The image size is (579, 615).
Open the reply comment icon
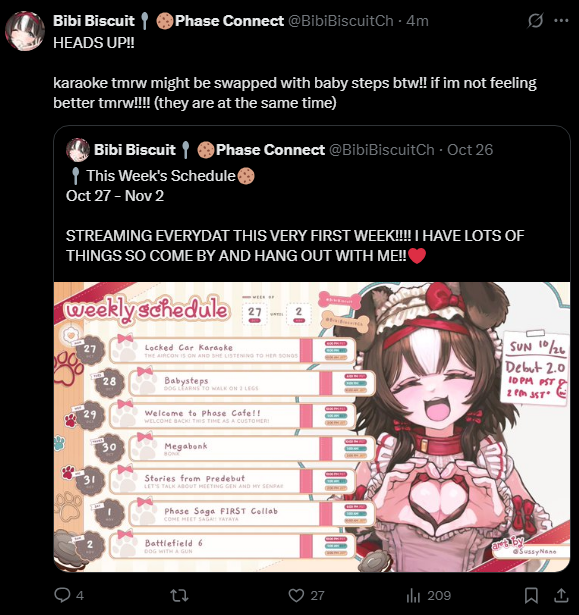(x=62, y=595)
